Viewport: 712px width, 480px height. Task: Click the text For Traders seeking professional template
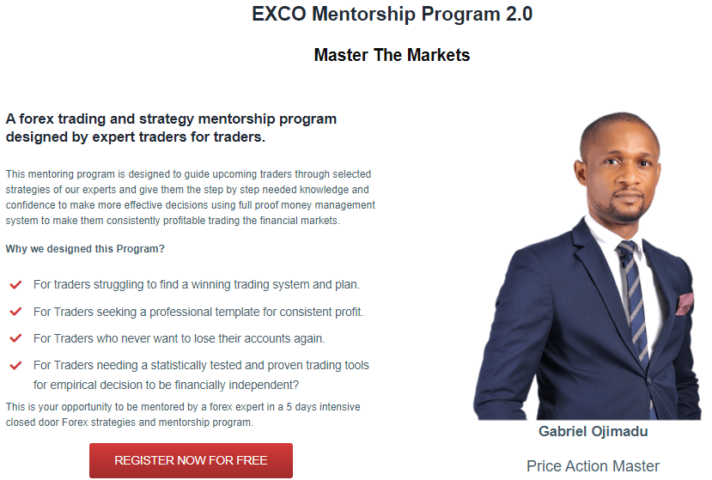198,312
